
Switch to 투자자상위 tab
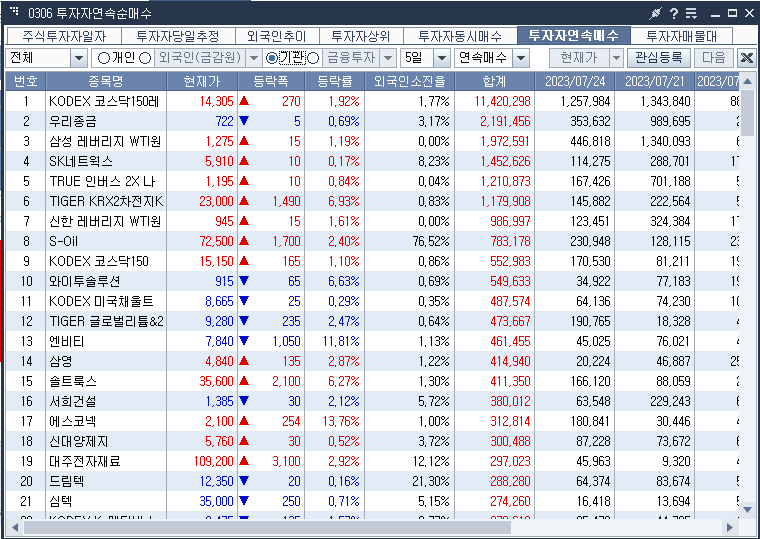[361, 36]
